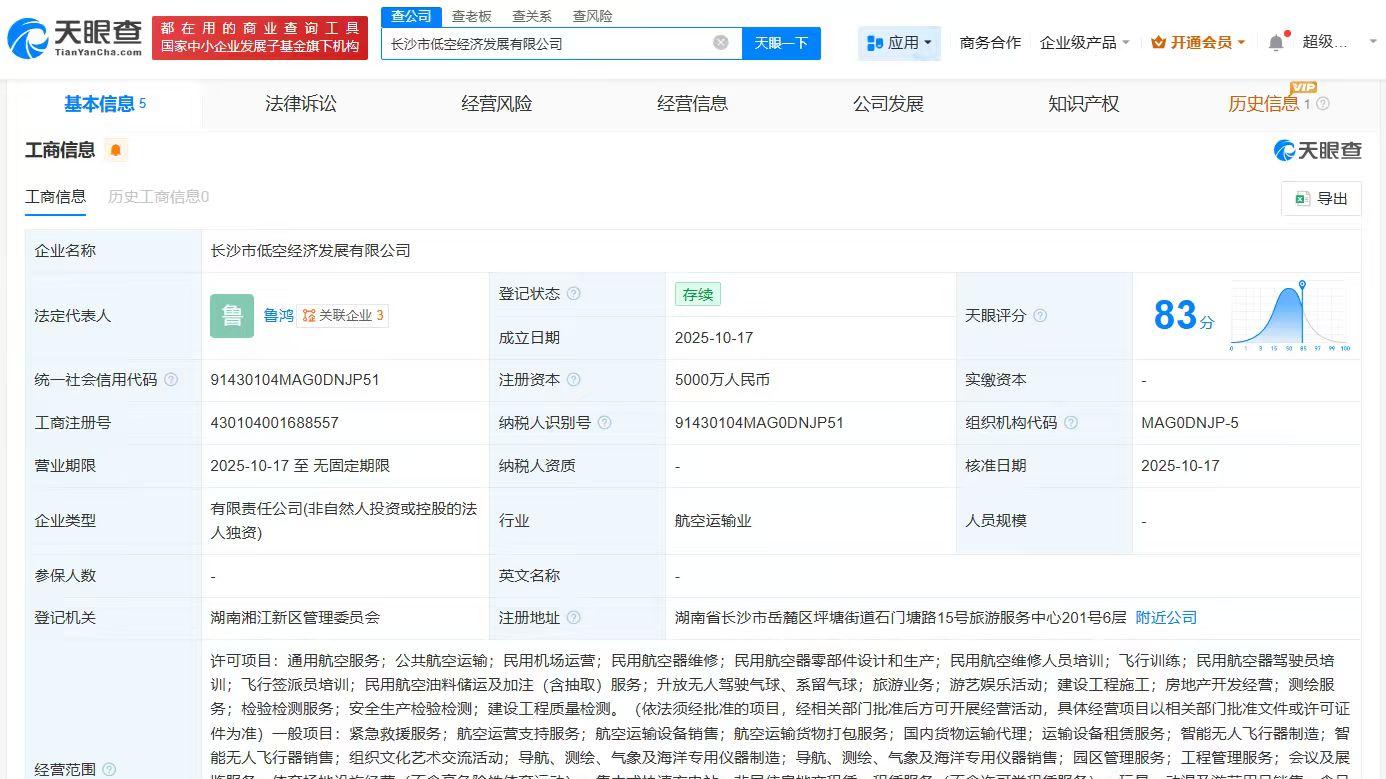
Task: Click the export icon on the 导出 button
Action: [1302, 198]
